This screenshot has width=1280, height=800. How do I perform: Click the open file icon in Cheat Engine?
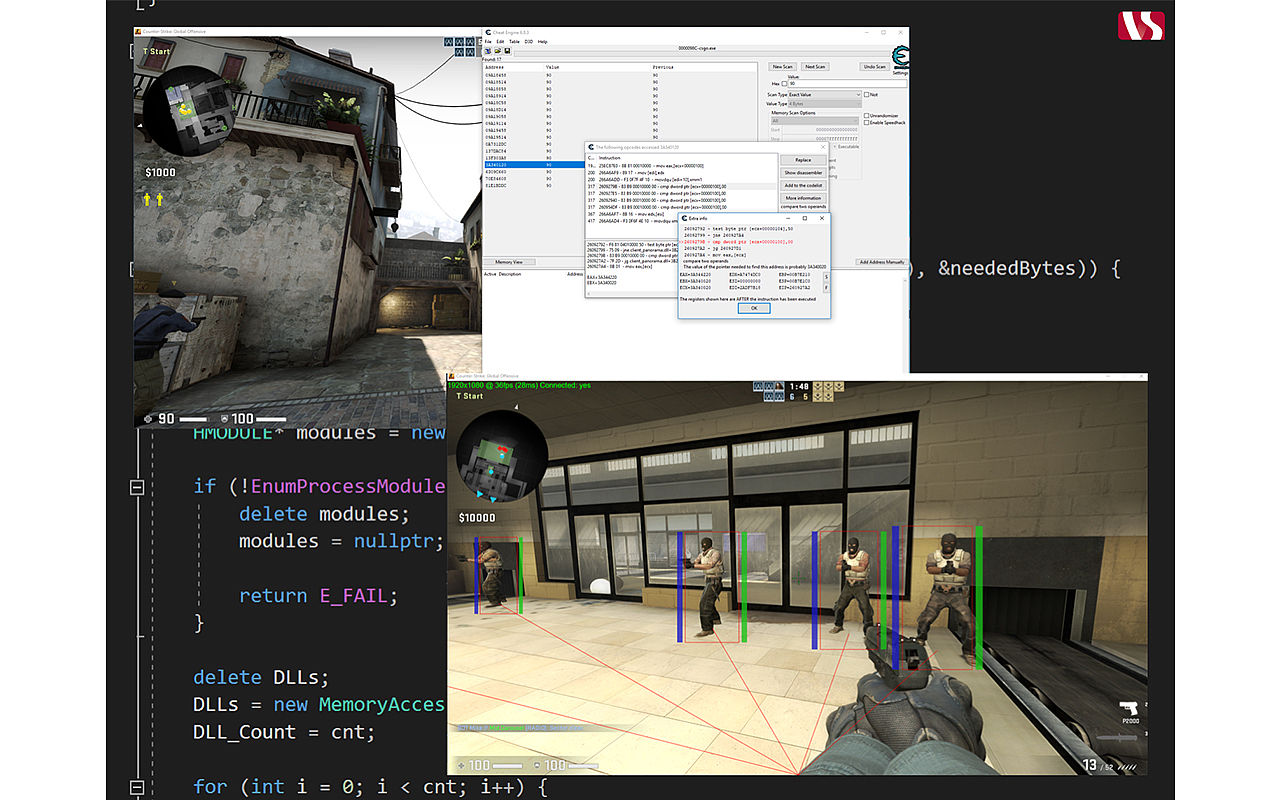(x=497, y=50)
